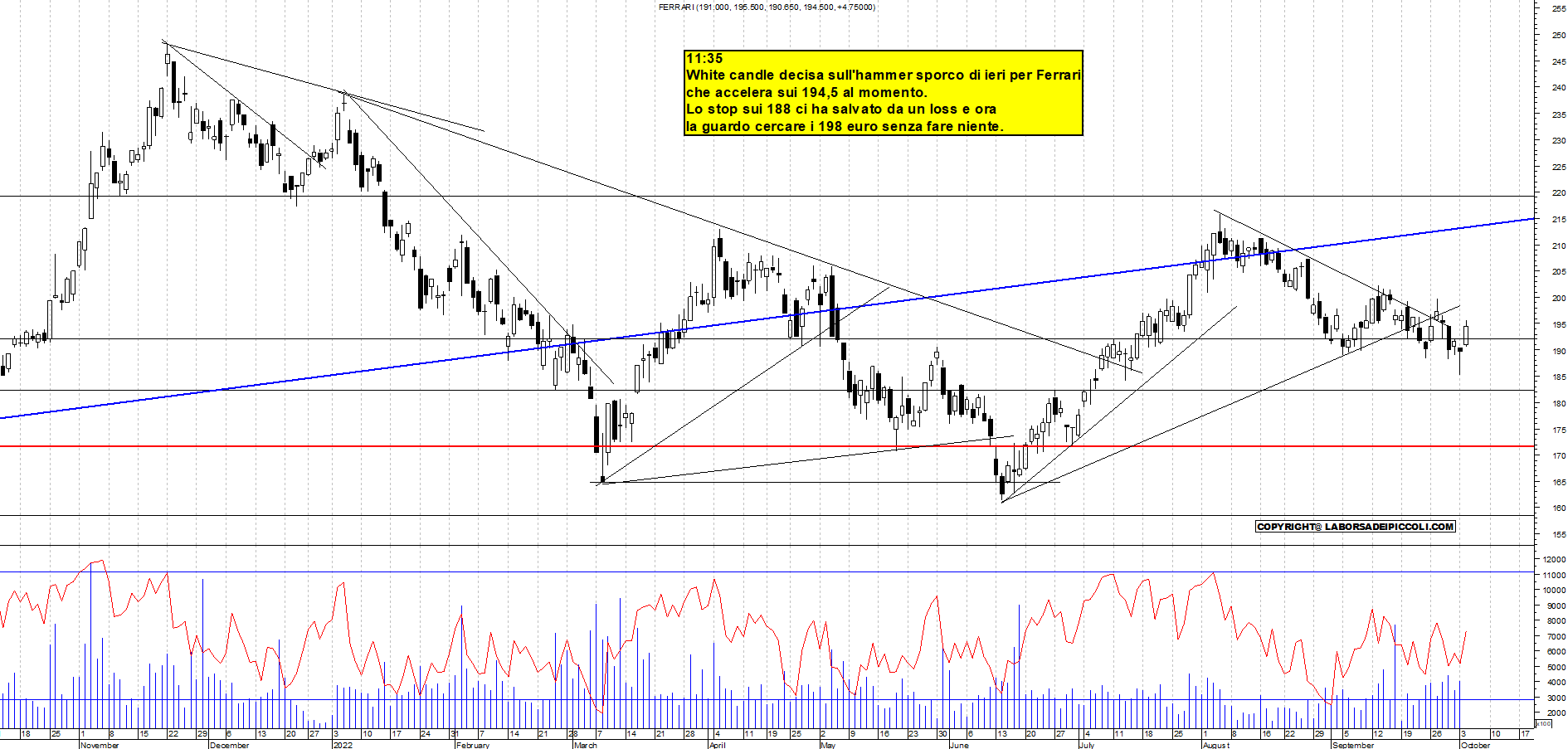The image size is (1568, 749).
Task: Click the 200 price axis label
Action: [x=1559, y=298]
